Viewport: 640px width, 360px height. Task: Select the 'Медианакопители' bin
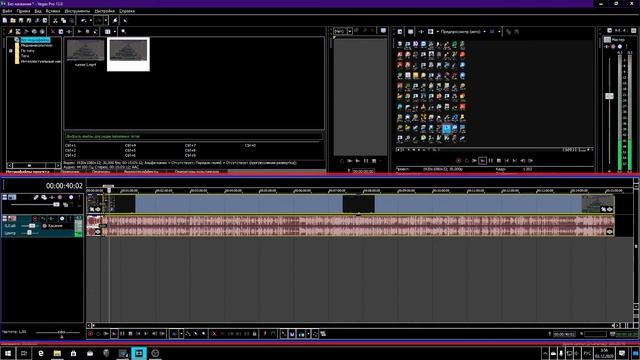pyautogui.click(x=36, y=45)
